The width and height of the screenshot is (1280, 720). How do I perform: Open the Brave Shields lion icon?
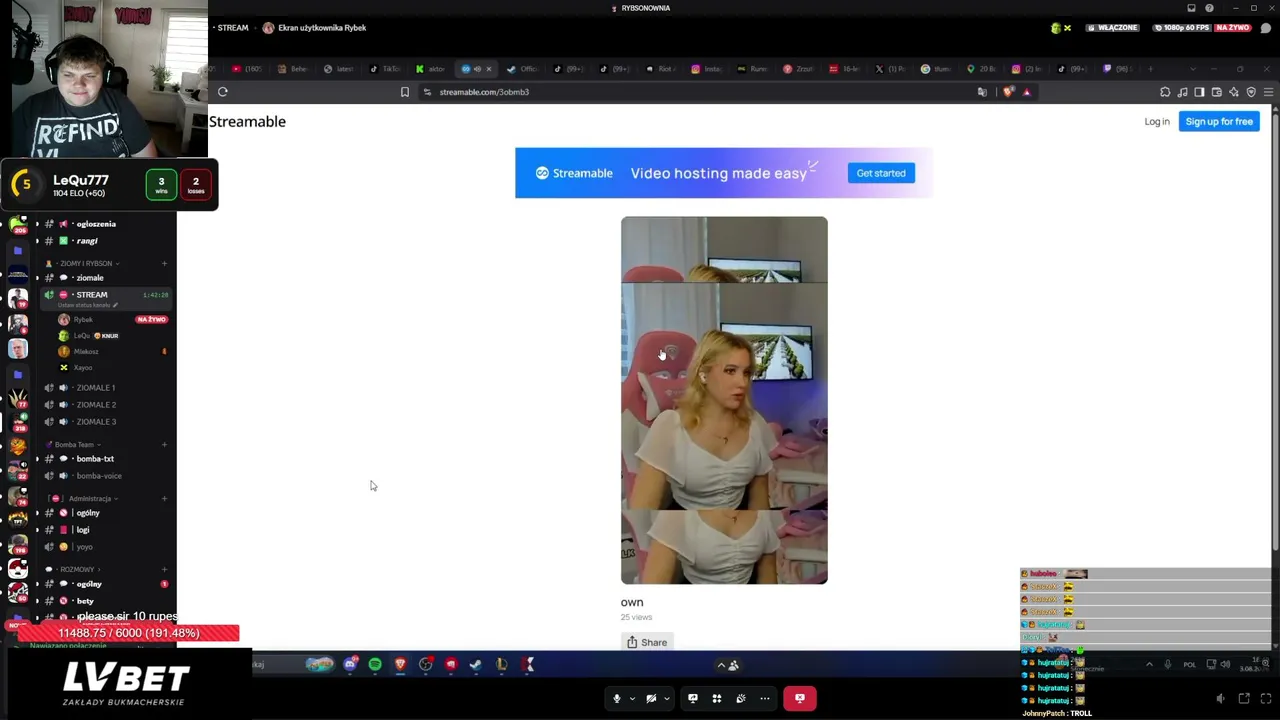click(1008, 92)
